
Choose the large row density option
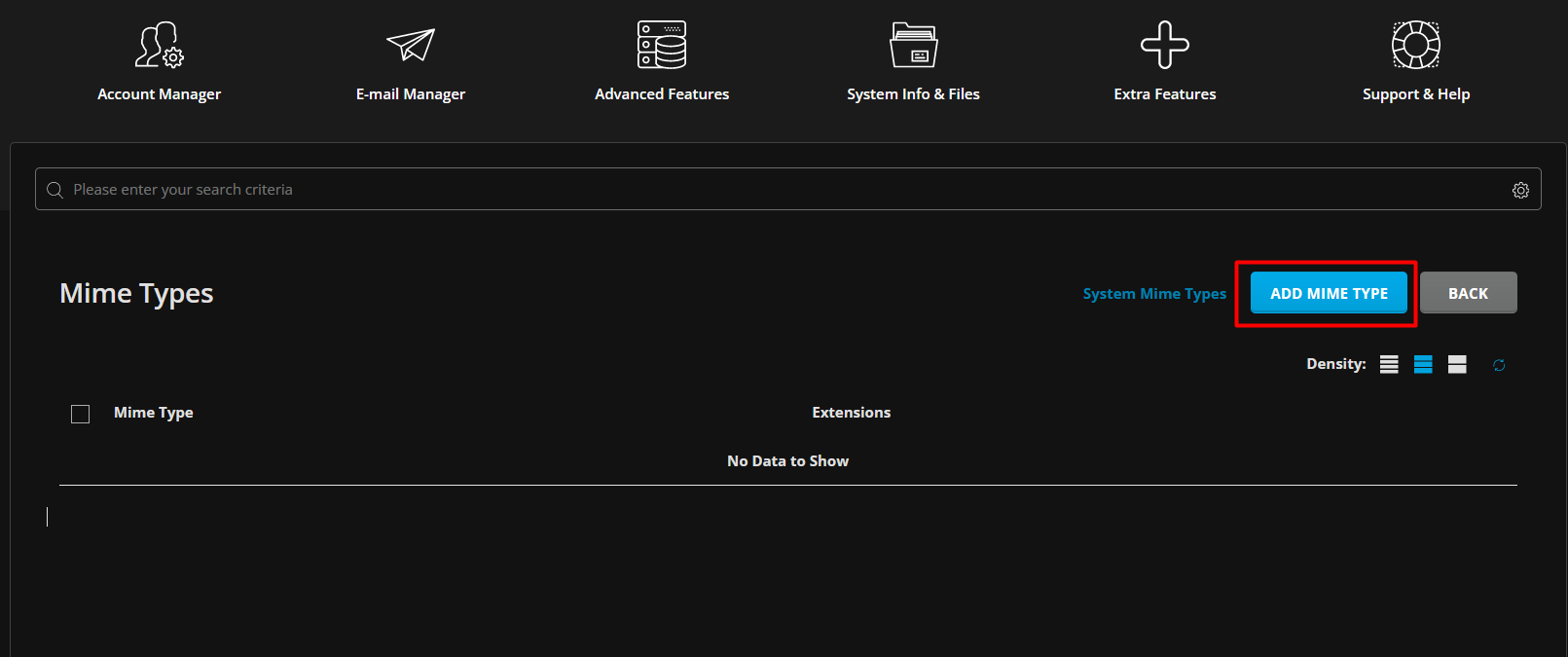(x=1457, y=364)
